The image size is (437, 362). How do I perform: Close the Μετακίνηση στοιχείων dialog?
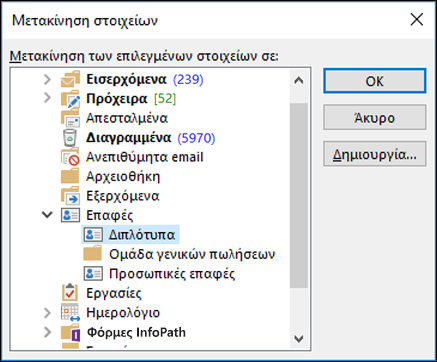(x=417, y=20)
